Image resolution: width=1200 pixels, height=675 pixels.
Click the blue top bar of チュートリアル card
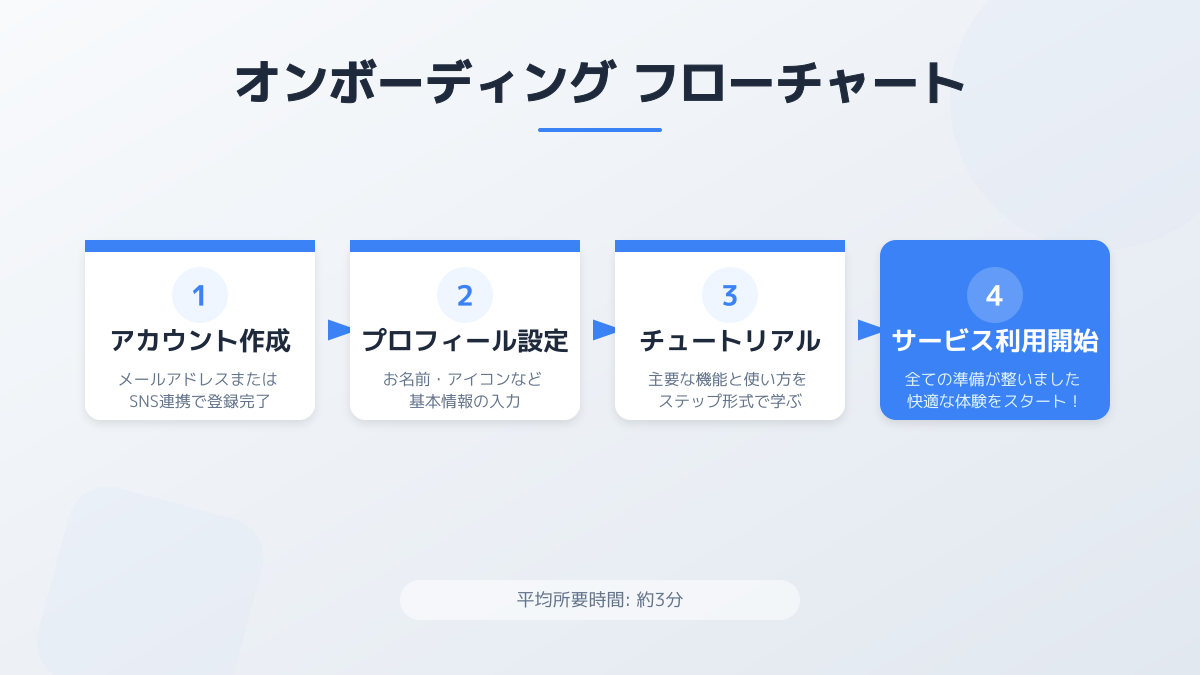730,246
